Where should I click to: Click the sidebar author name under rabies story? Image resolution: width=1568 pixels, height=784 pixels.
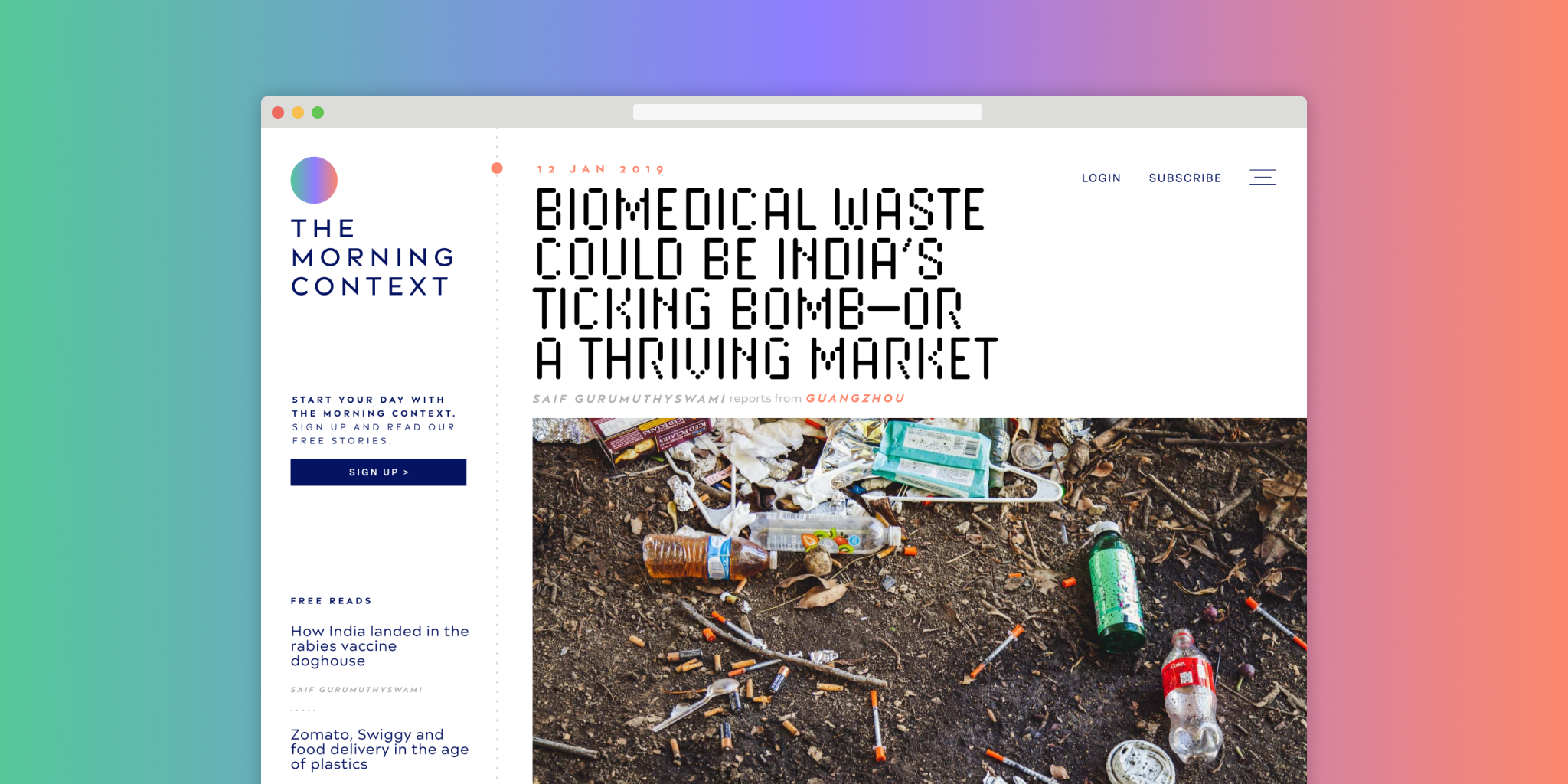tap(356, 690)
